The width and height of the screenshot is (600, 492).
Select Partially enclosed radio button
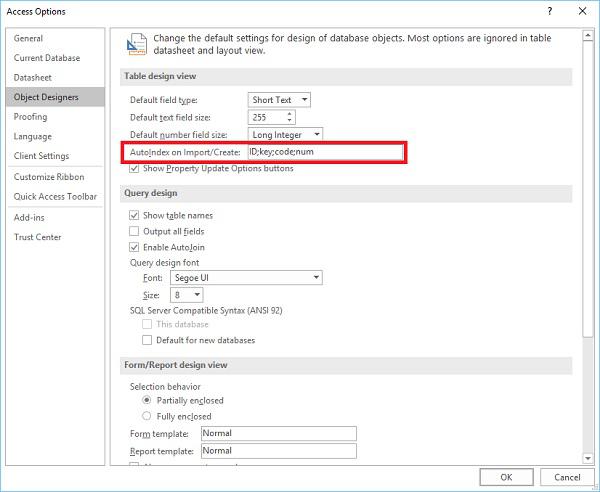(x=148, y=400)
